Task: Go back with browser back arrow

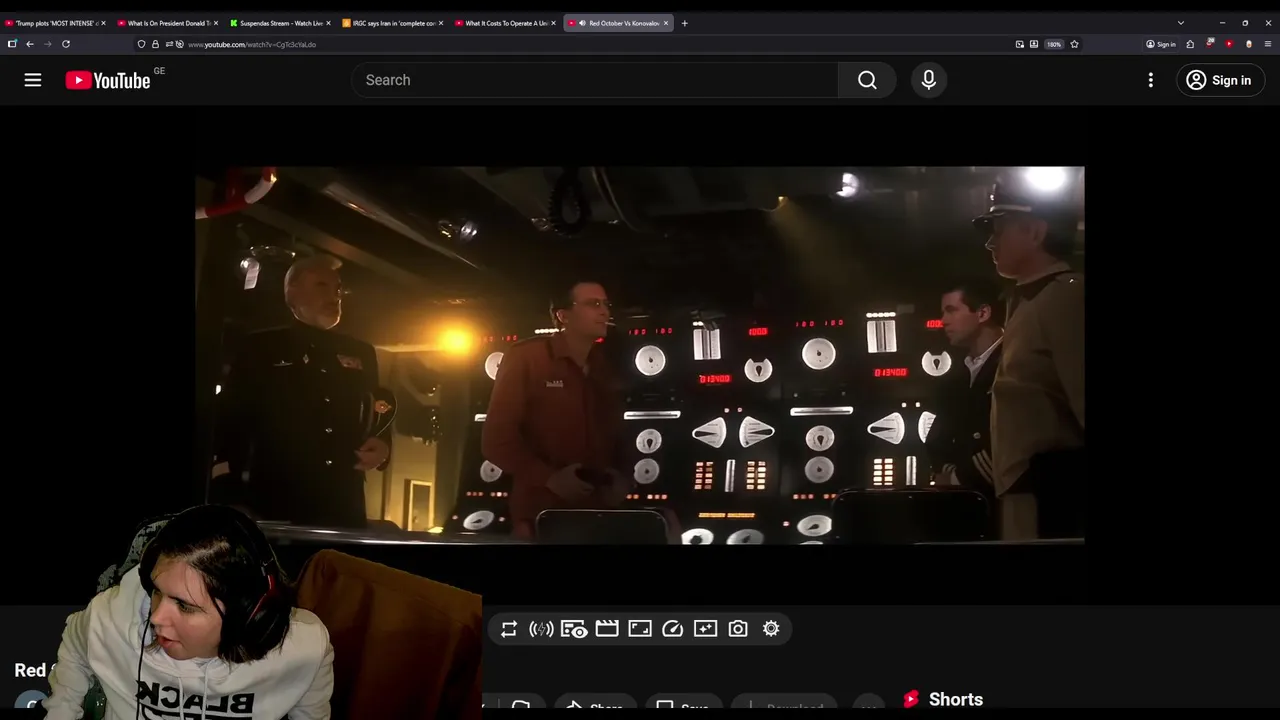Action: click(30, 44)
